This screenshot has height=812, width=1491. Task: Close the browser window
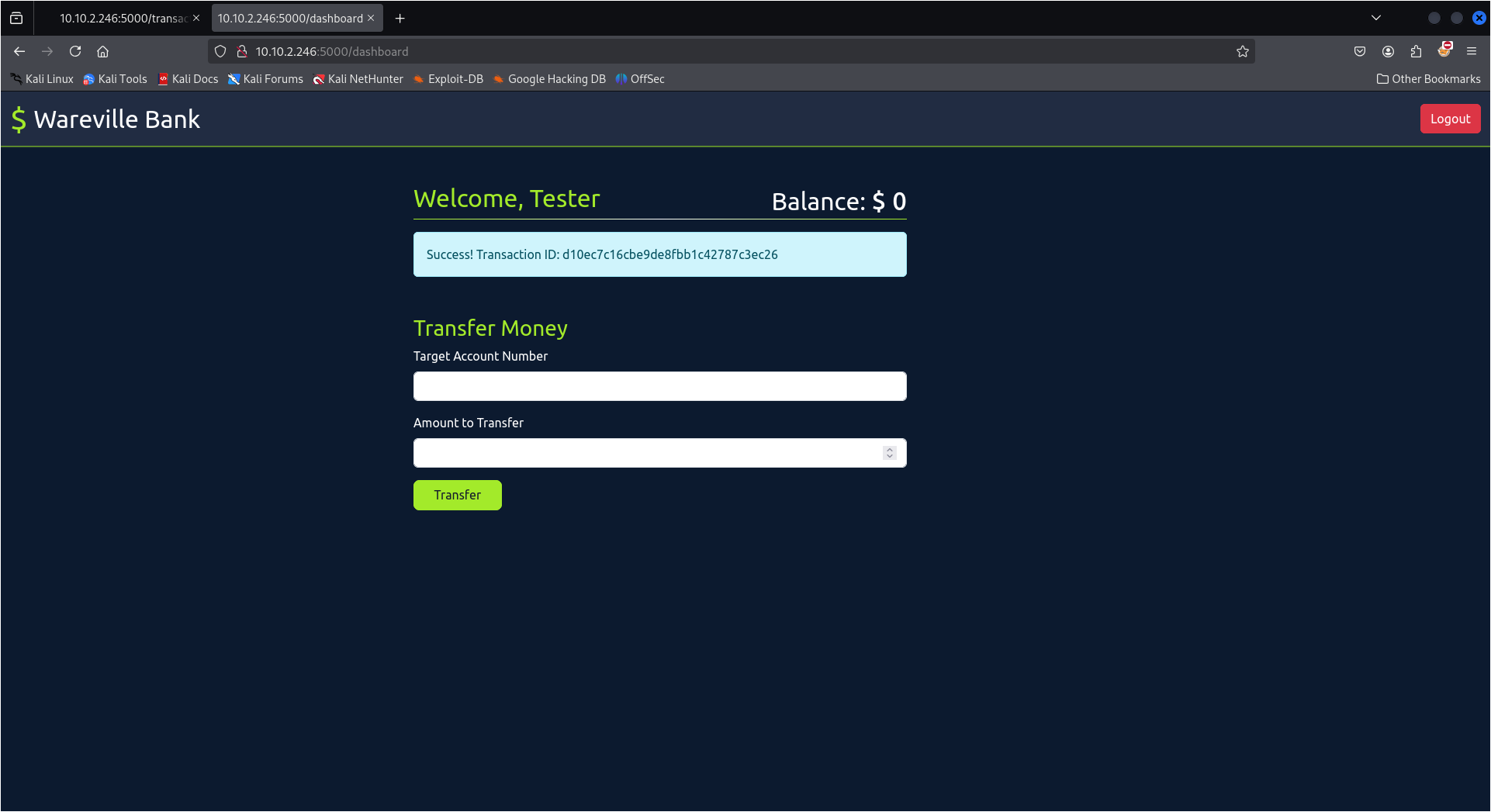(x=1479, y=18)
